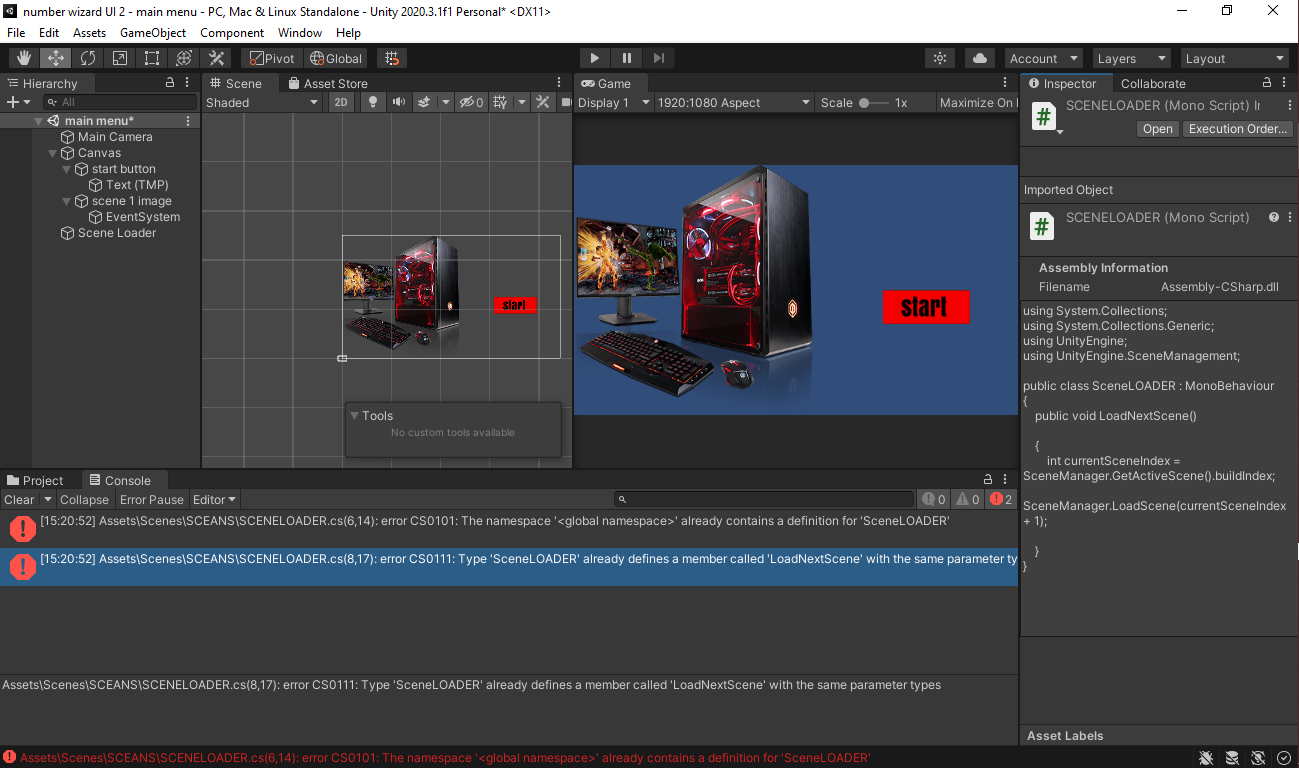
Task: Select the Rect Transform tool
Action: (x=151, y=57)
